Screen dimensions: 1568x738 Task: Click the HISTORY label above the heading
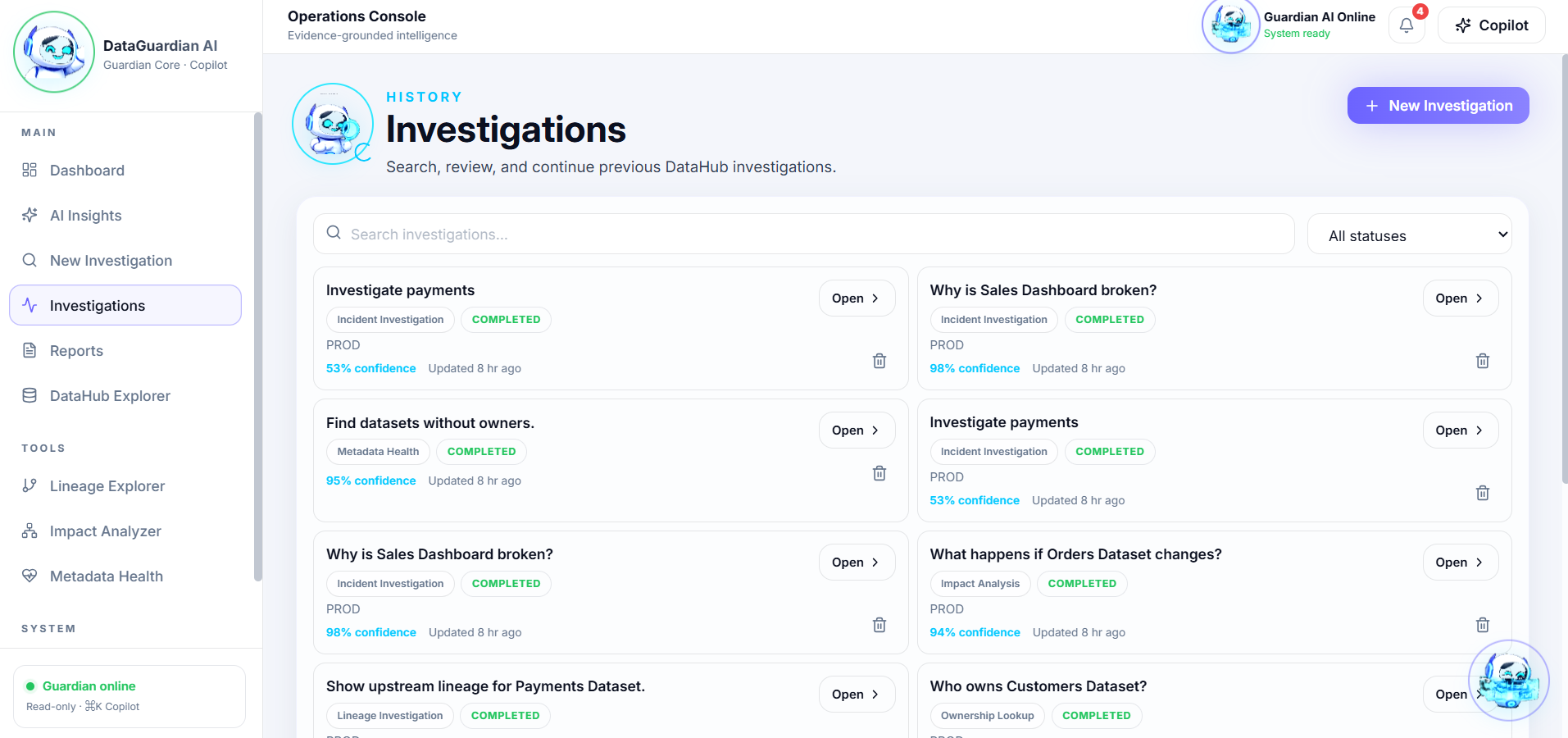(425, 97)
